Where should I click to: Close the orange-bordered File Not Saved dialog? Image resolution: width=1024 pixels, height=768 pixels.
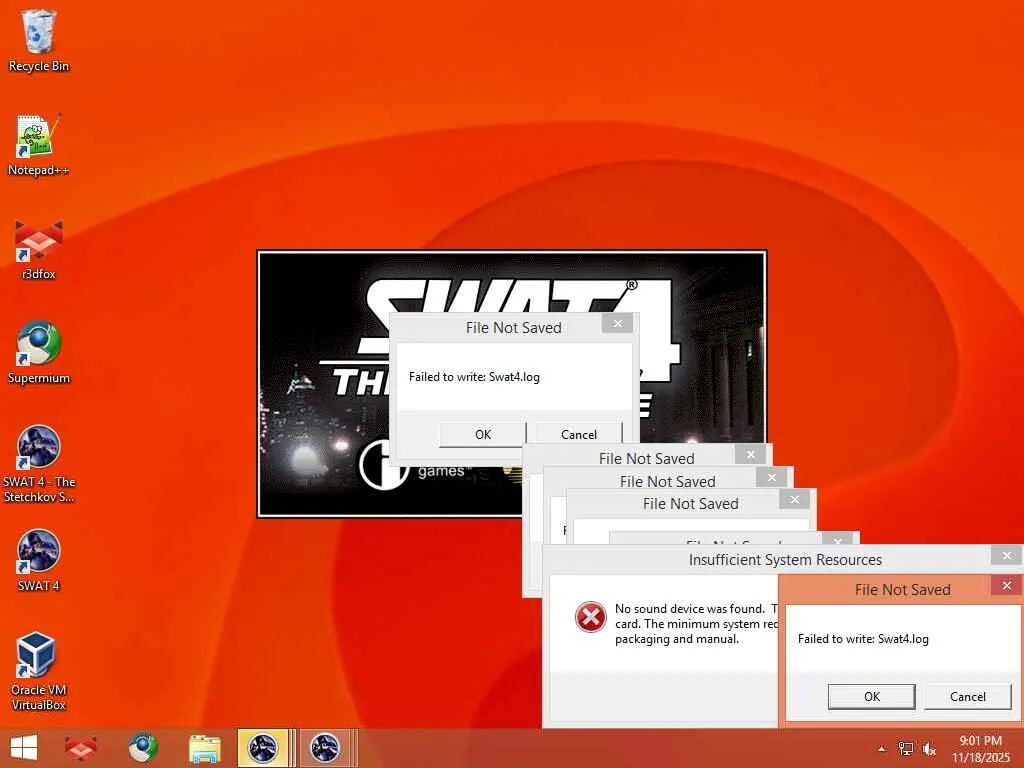point(1006,585)
